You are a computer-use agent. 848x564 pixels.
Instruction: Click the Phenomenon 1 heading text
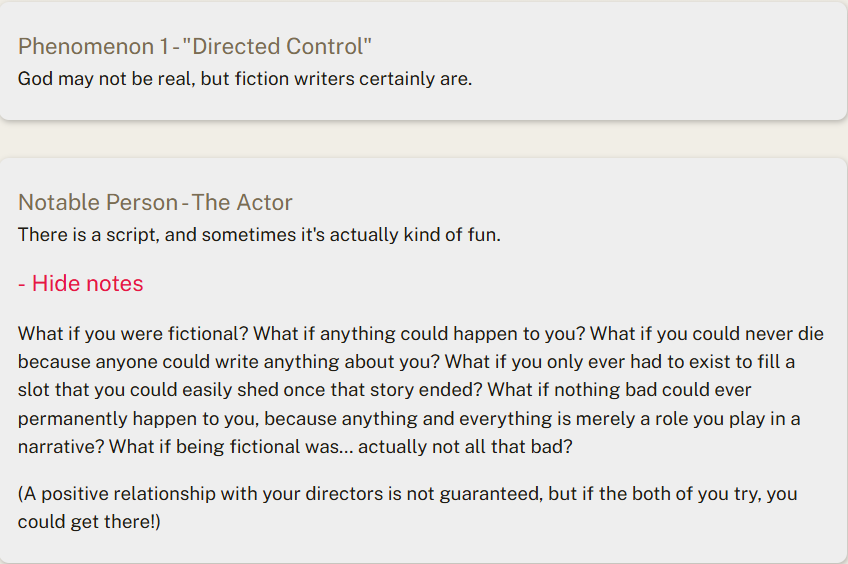92,46
